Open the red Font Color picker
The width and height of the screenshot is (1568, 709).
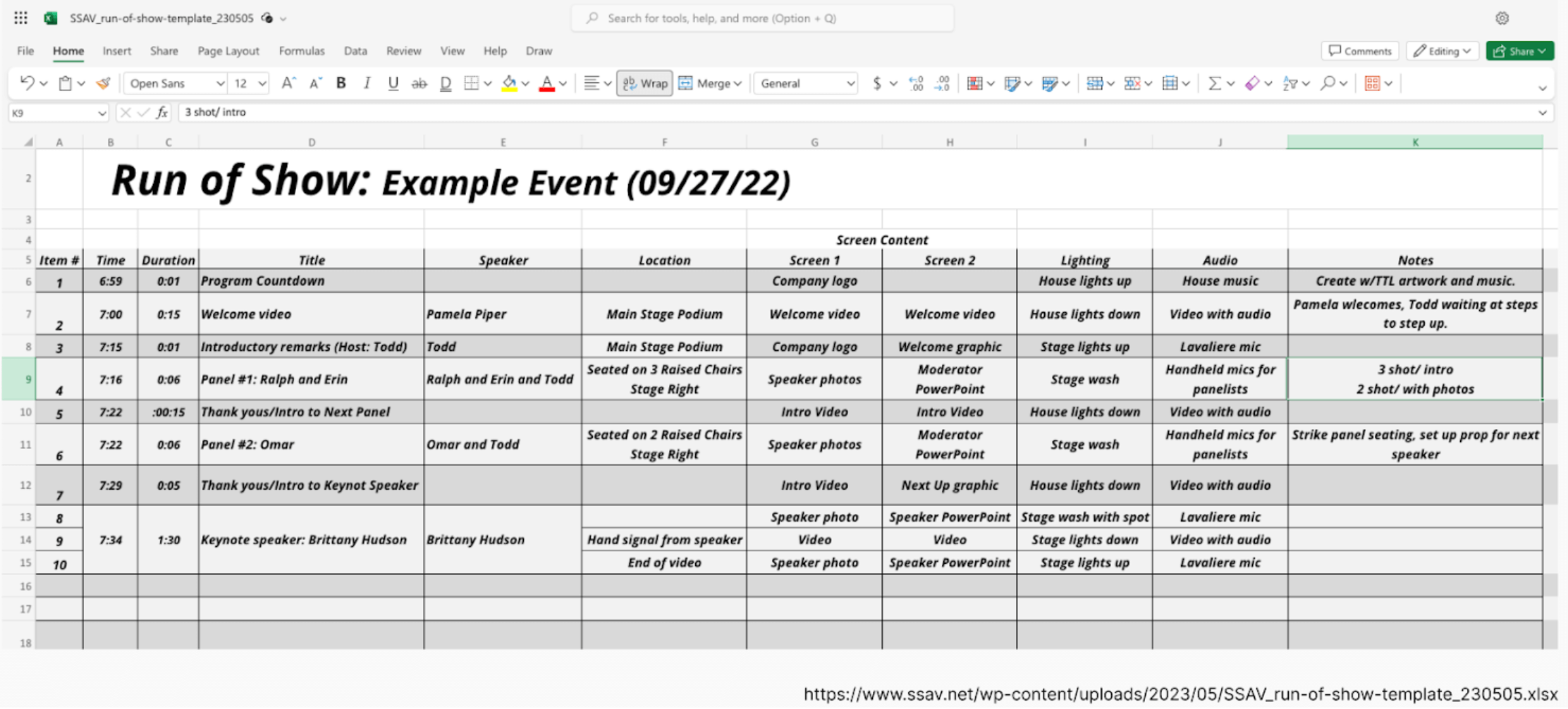pyautogui.click(x=547, y=83)
